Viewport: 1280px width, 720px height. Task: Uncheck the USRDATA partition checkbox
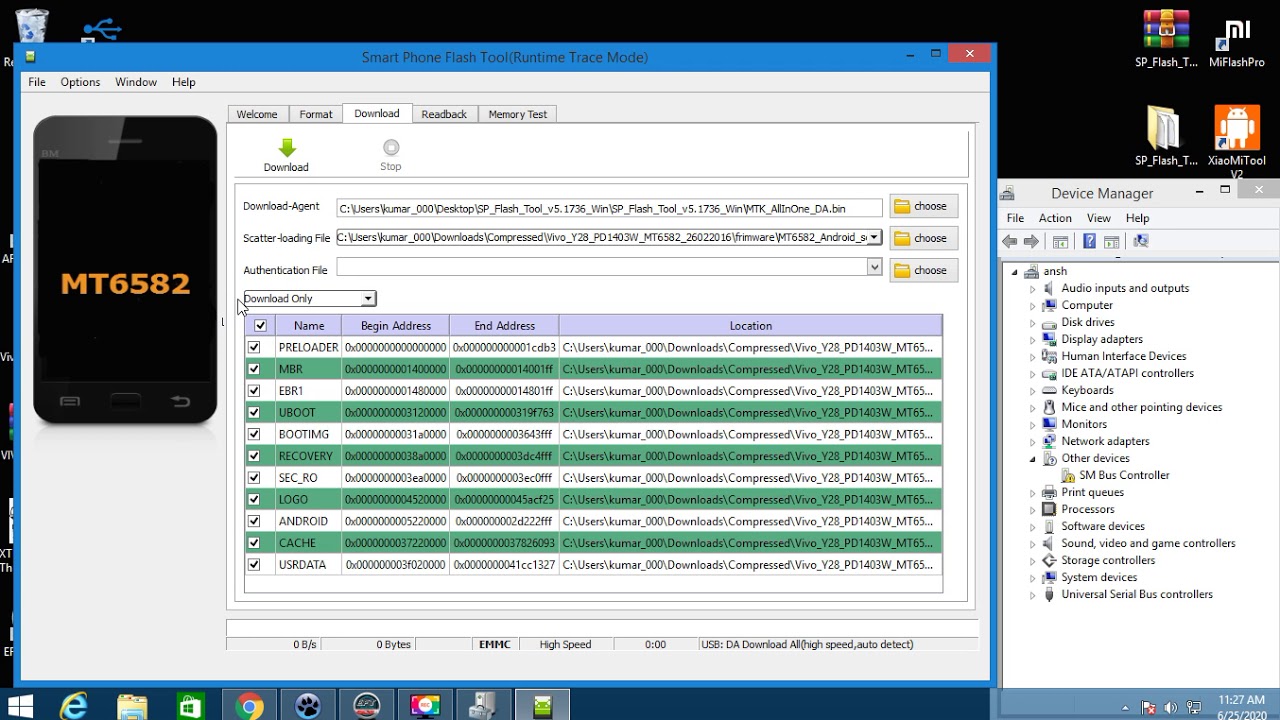254,565
